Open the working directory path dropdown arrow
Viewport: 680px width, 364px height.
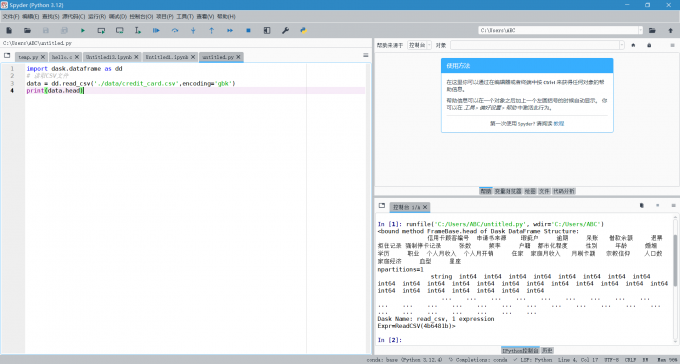(640, 30)
